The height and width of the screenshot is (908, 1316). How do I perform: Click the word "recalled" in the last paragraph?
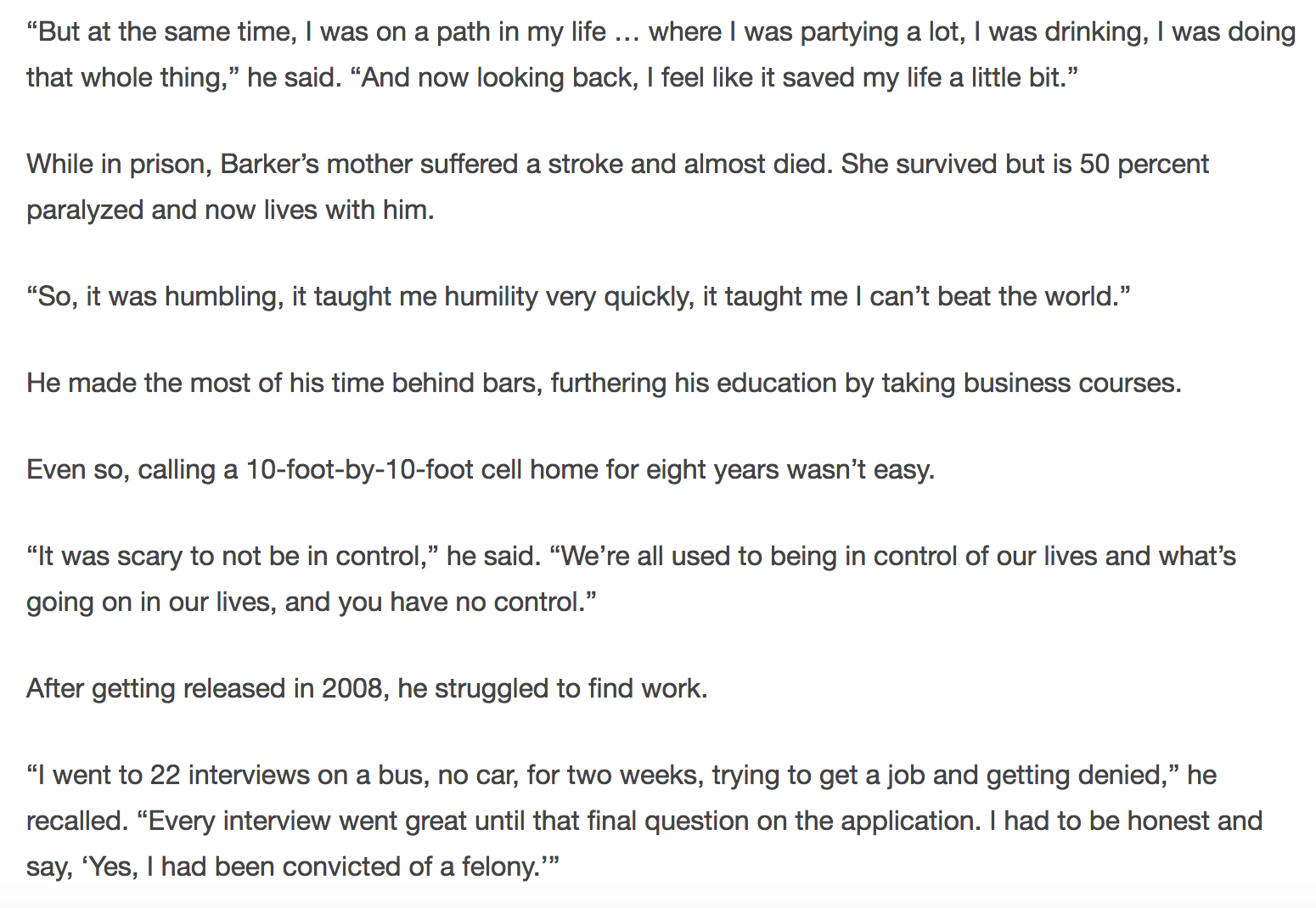76,821
